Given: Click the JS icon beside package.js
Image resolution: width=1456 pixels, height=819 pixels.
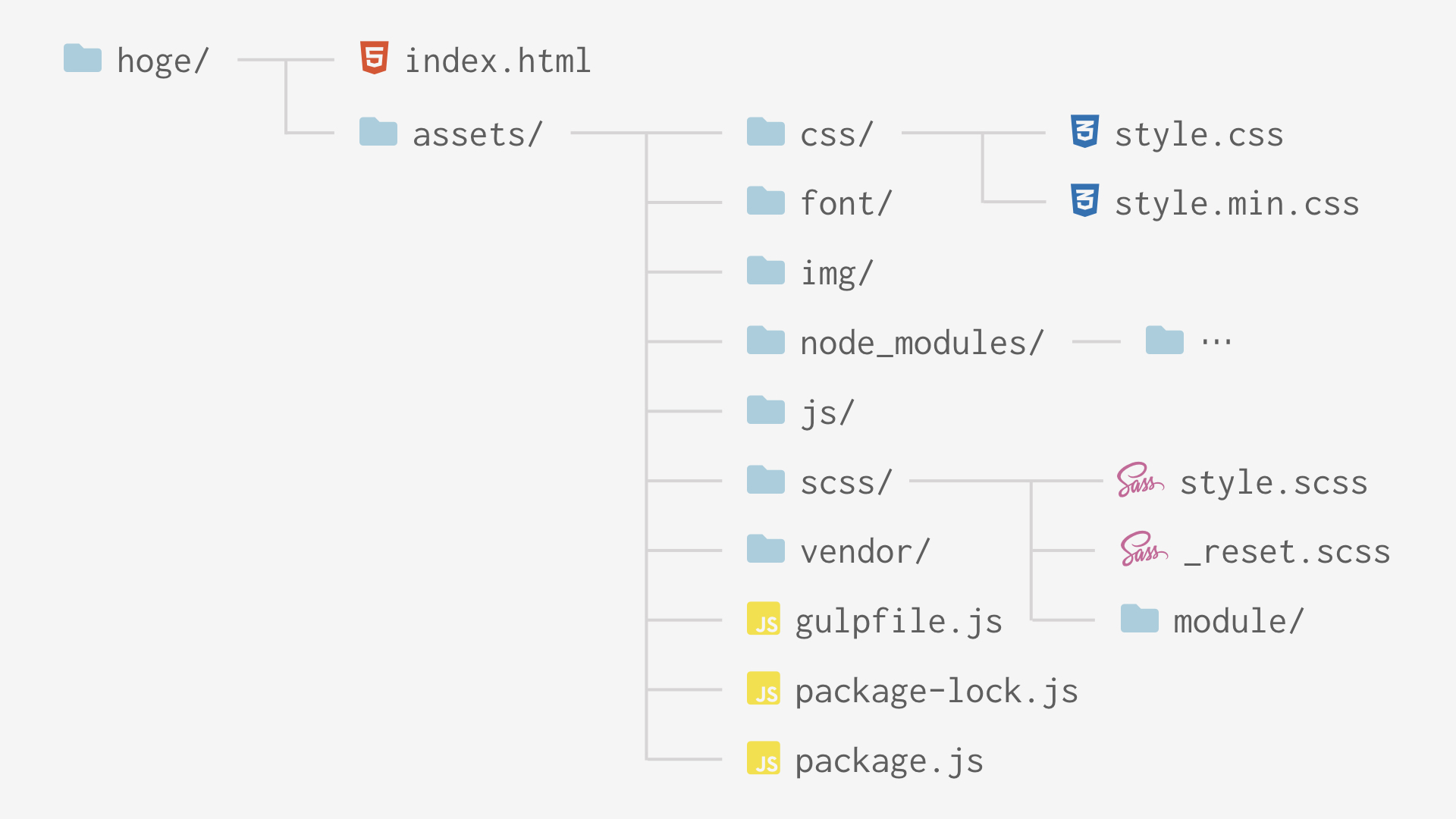Looking at the screenshot, I should pos(763,758).
